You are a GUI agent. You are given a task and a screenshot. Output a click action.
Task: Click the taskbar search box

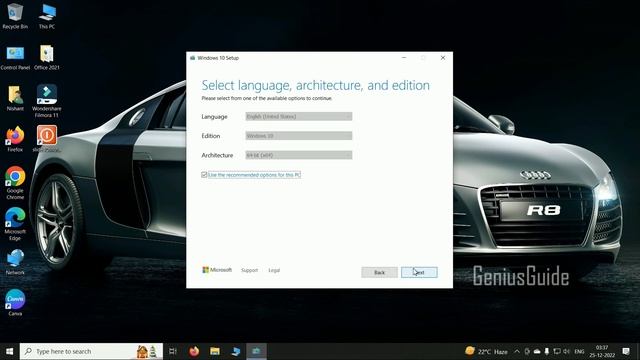coord(91,351)
